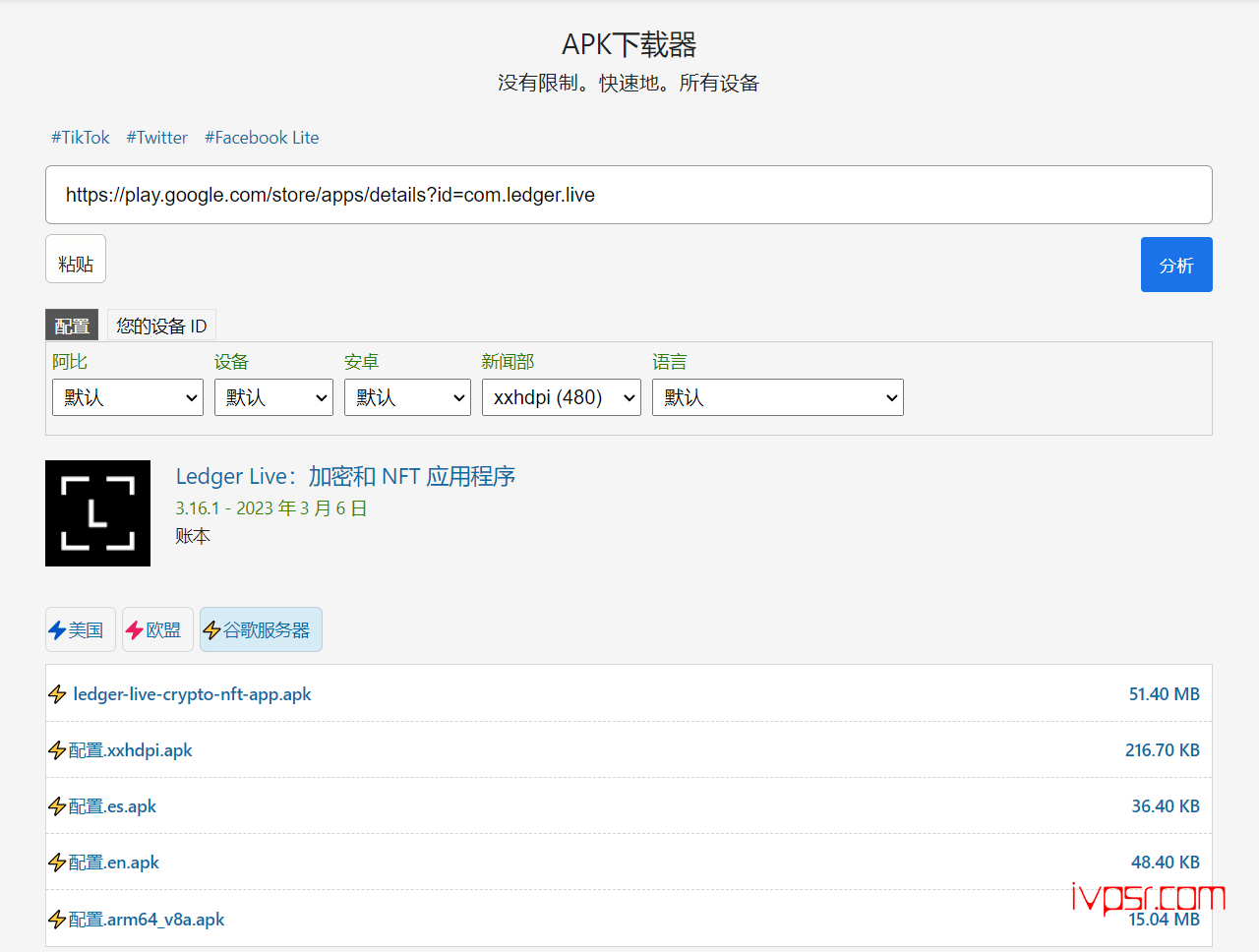Click the Google Play URL input field
The width and height of the screenshot is (1259, 952).
pos(629,195)
